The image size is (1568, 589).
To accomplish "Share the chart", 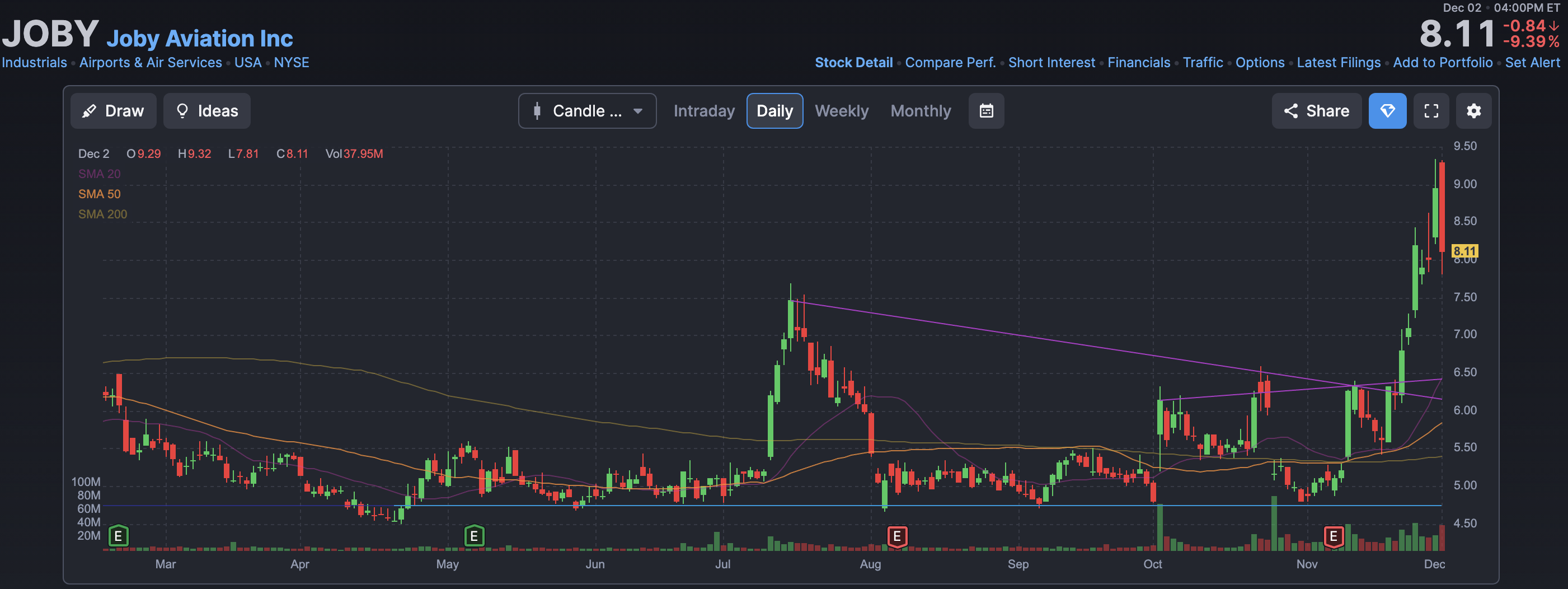I will pyautogui.click(x=1317, y=111).
